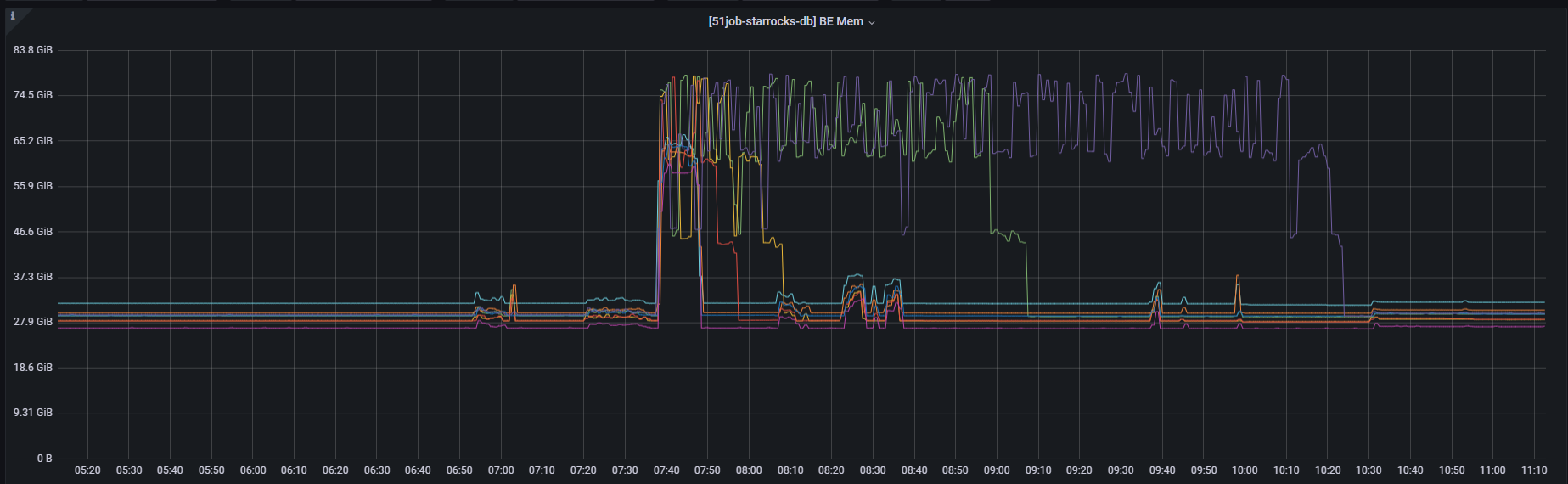Click the 0 B y-axis label
The image size is (1568, 484).
point(44,459)
